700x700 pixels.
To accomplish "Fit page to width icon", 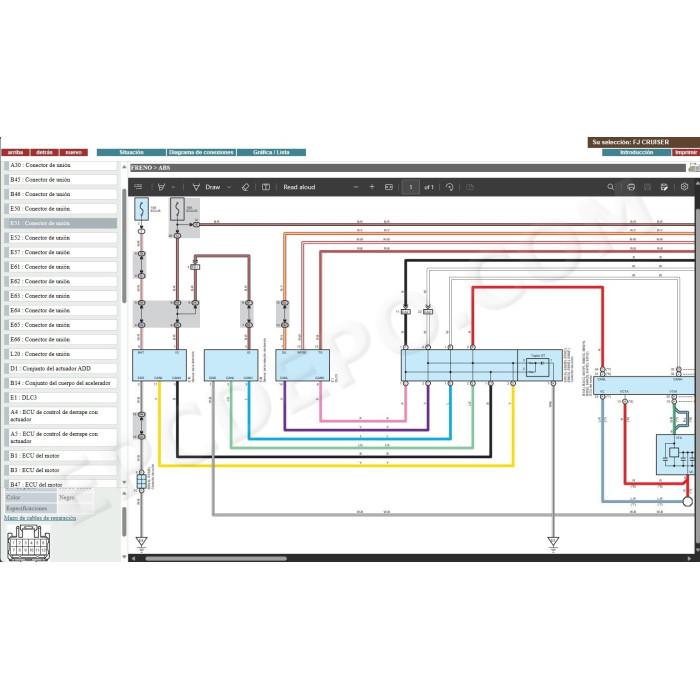I will (x=389, y=187).
